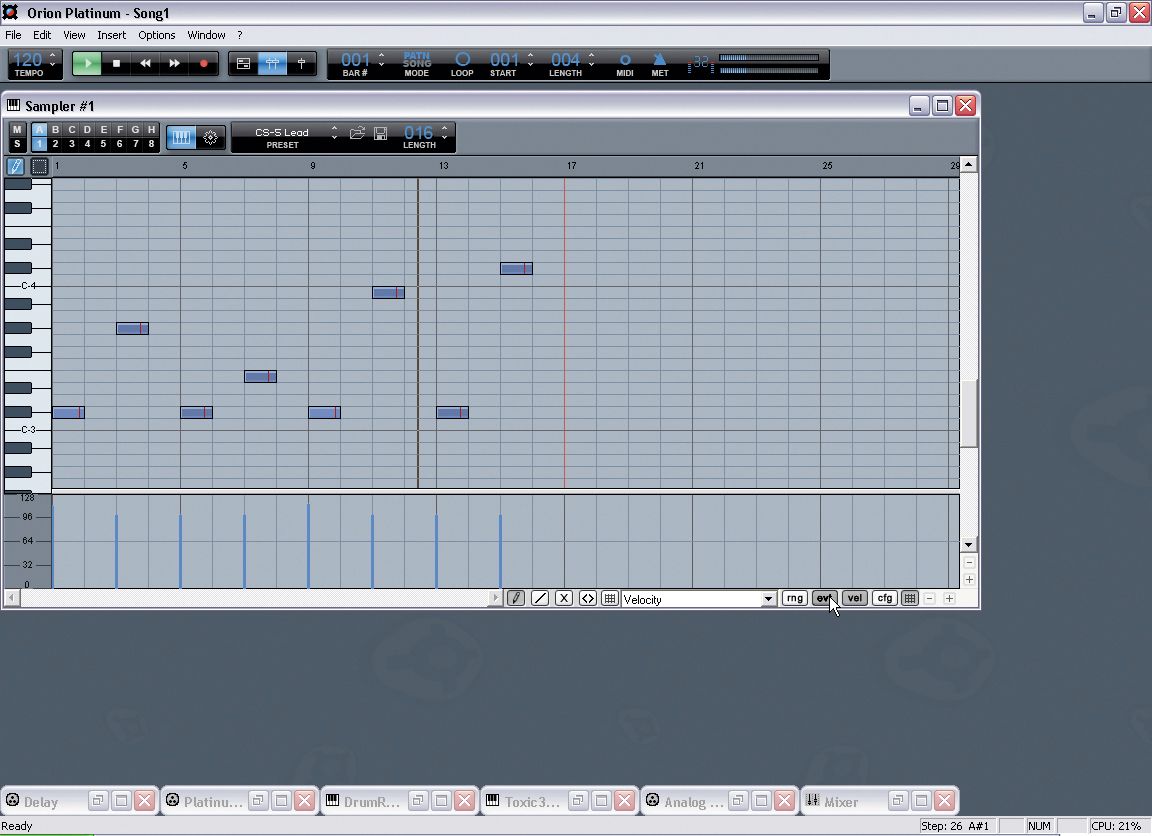Click the song LENGTH 004 stepper arrows
The height and width of the screenshot is (836, 1152).
point(591,60)
